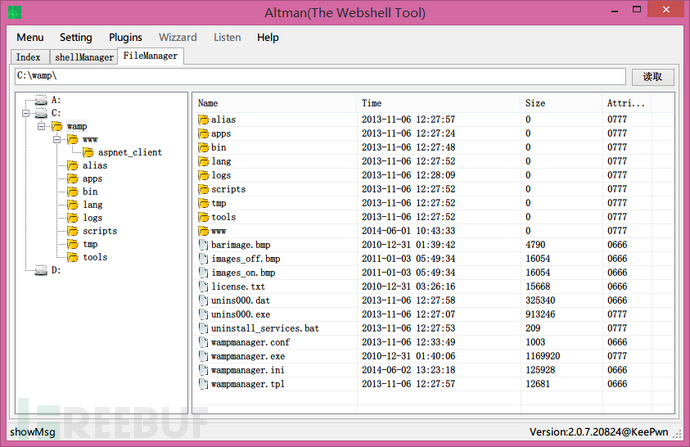Collapse the C: drive tree node
This screenshot has width=690, height=447.
(x=26, y=114)
